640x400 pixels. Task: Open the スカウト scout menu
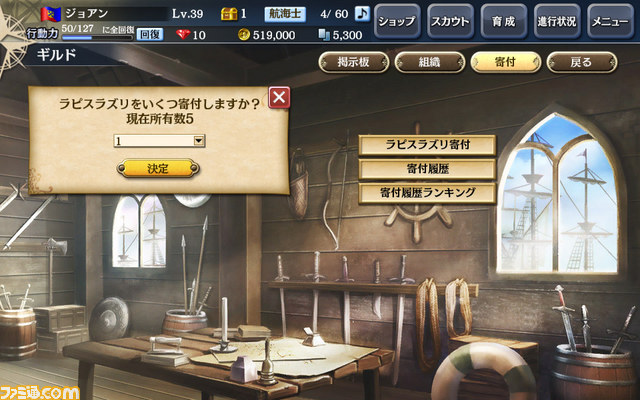(x=450, y=21)
